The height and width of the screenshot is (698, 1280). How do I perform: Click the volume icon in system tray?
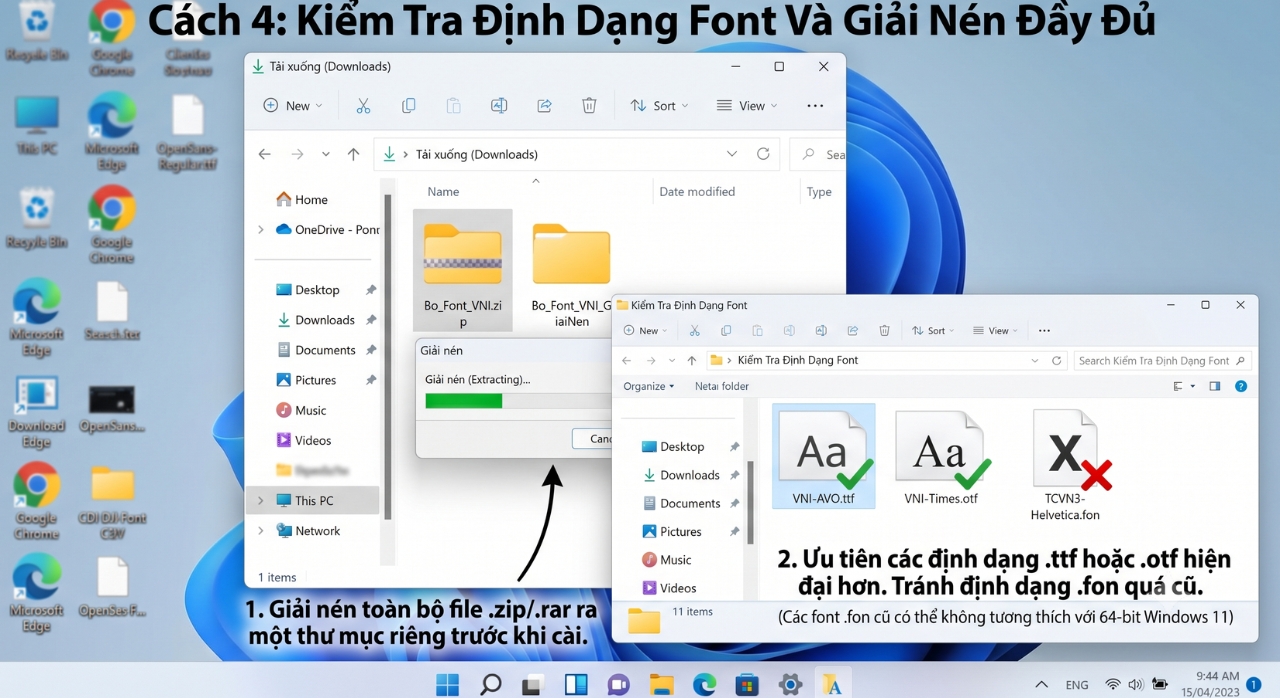point(1136,685)
